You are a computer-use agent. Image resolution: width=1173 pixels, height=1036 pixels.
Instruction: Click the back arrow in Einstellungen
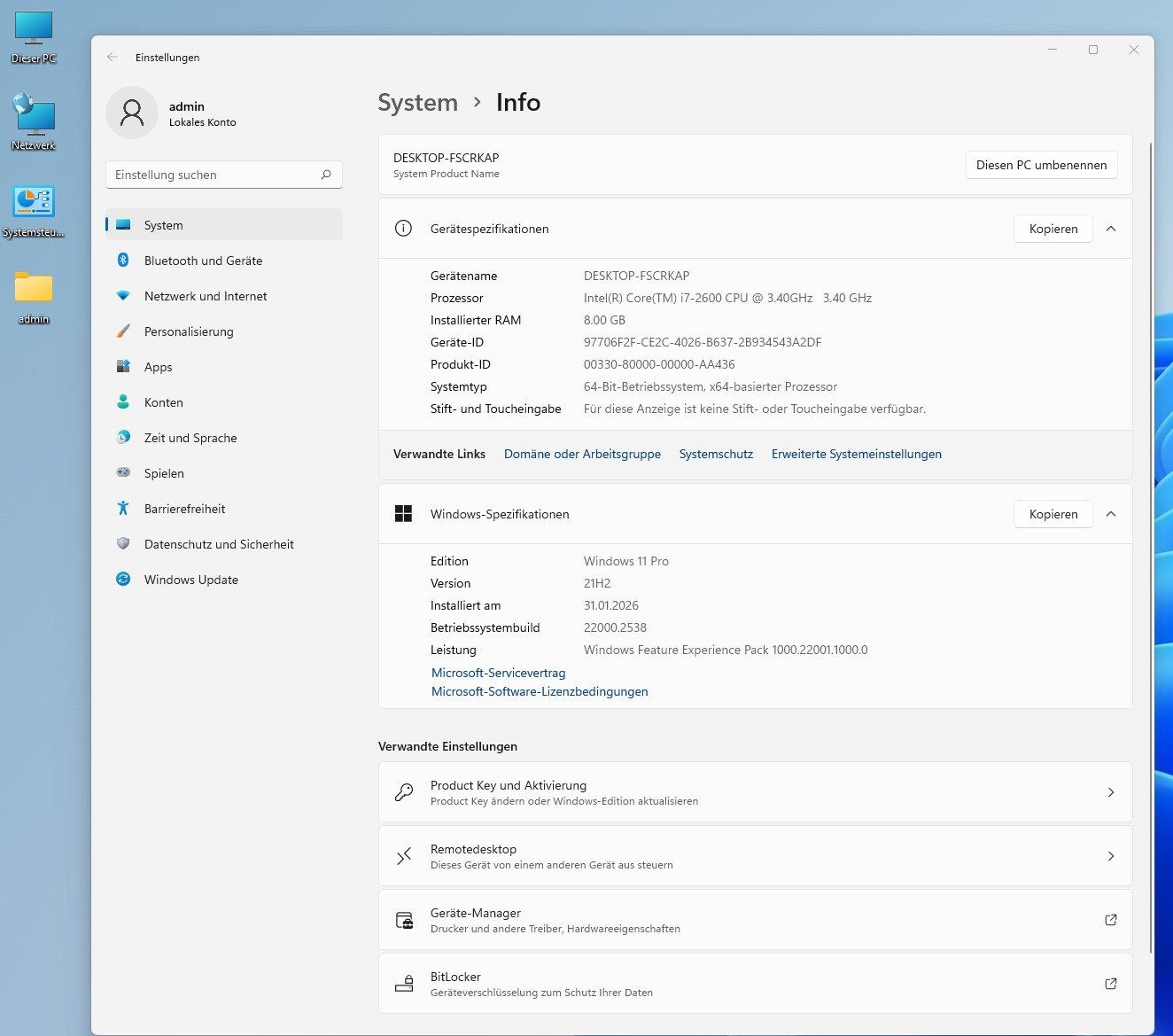point(113,57)
